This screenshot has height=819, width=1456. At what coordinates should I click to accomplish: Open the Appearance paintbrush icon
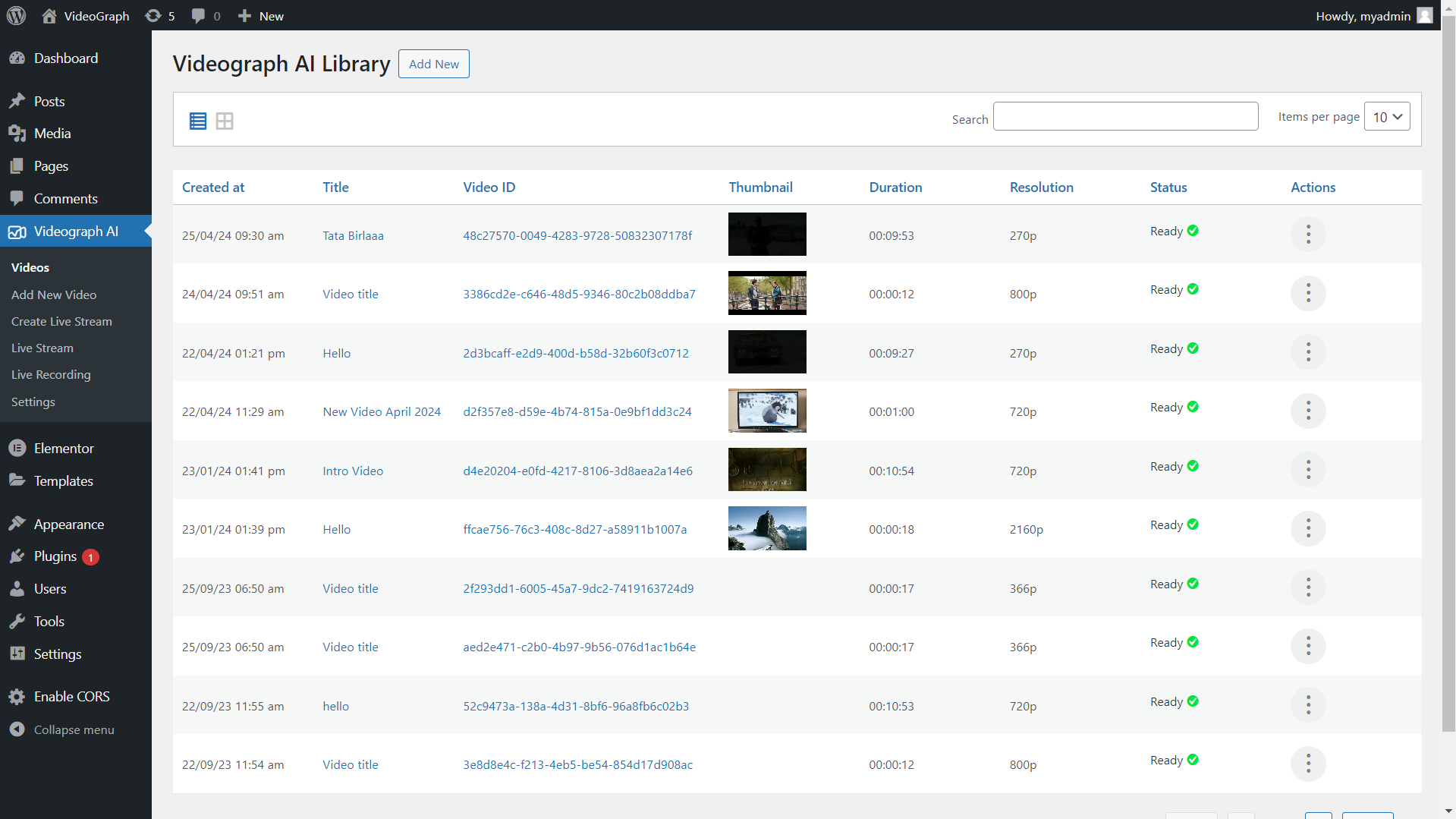[18, 524]
